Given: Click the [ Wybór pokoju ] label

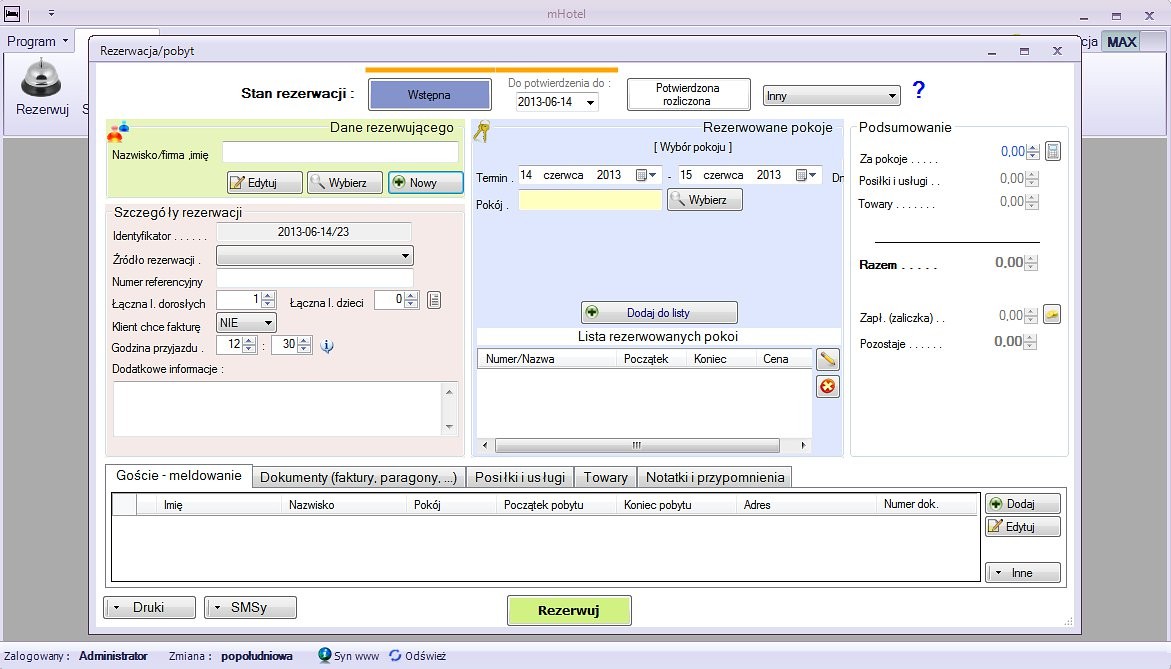Looking at the screenshot, I should [693, 147].
